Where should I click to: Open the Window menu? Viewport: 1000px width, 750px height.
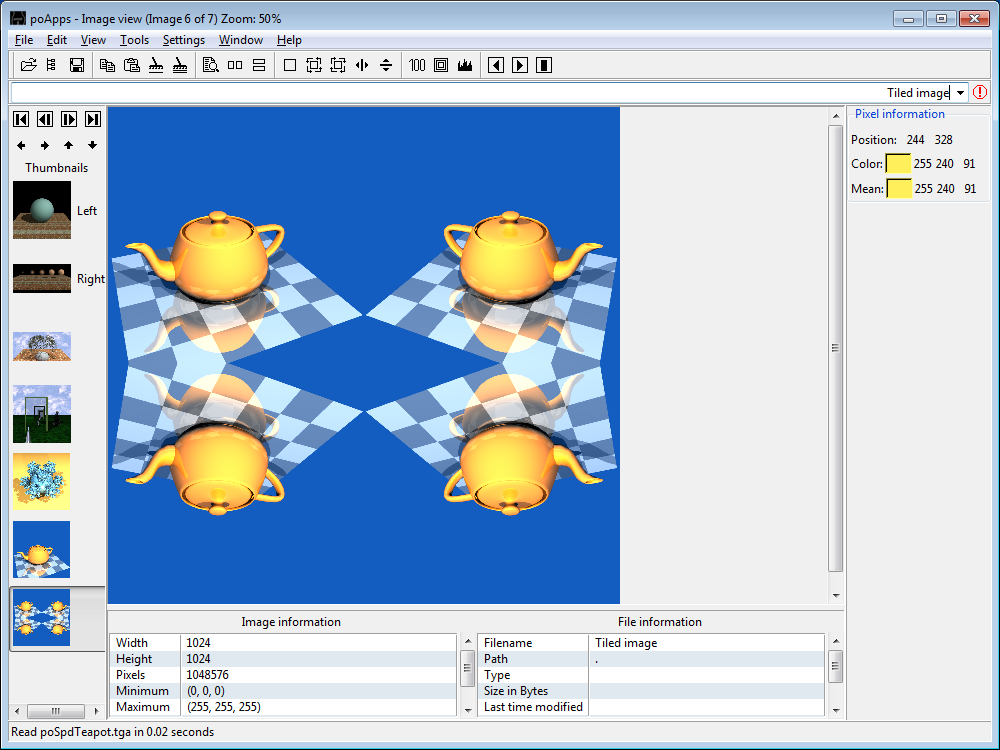pos(240,40)
